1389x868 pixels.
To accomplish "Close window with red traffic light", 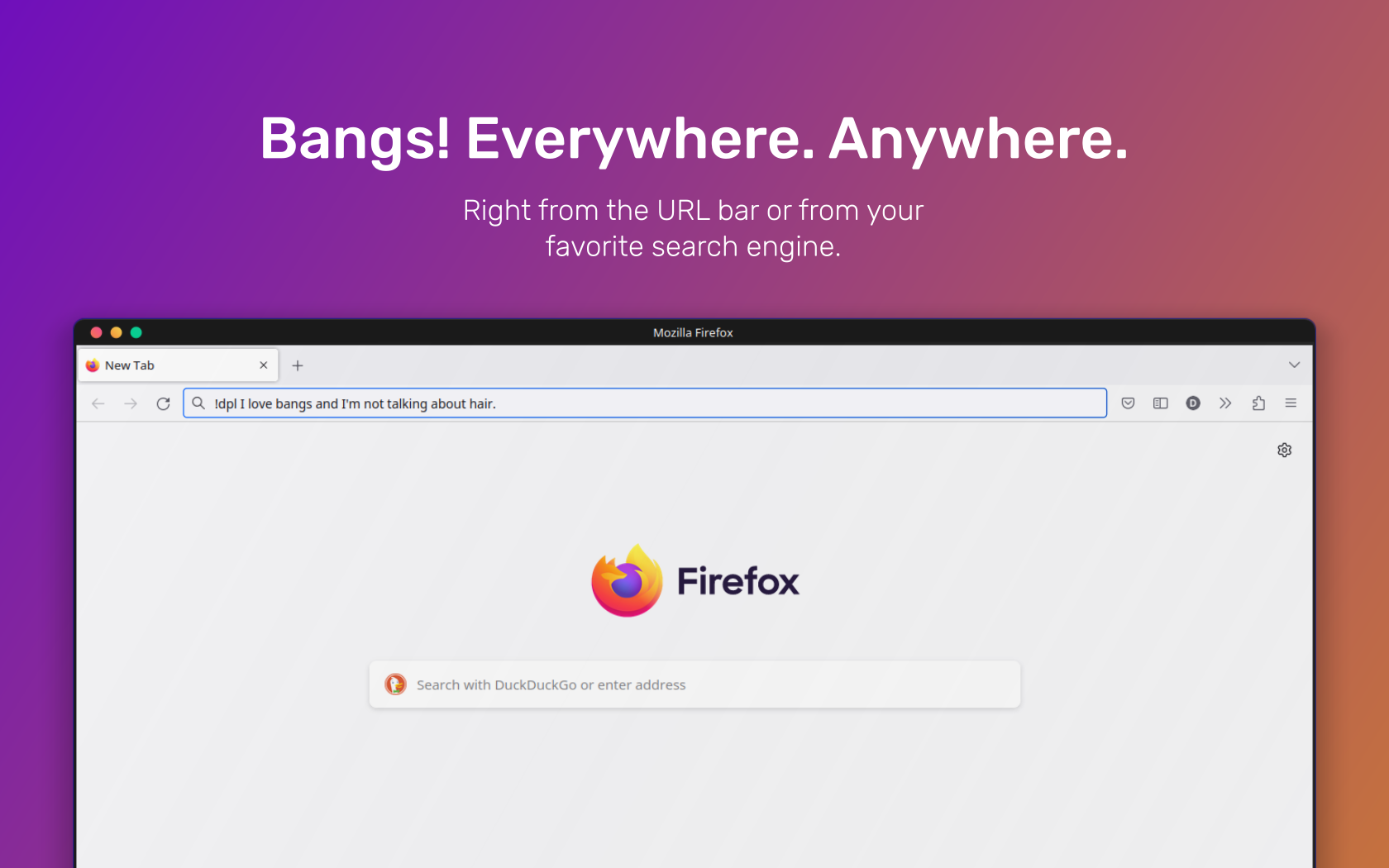I will [96, 332].
